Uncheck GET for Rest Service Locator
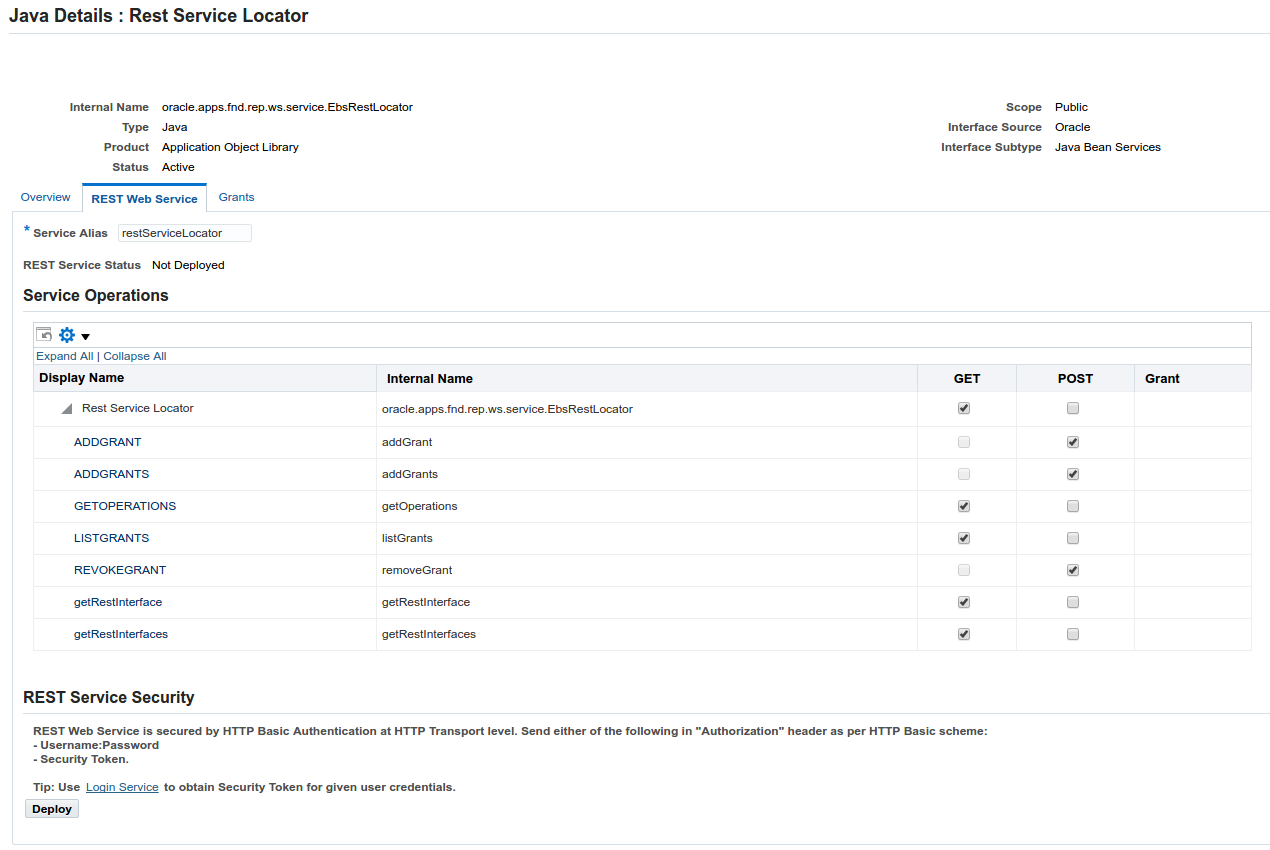 pyautogui.click(x=963, y=408)
